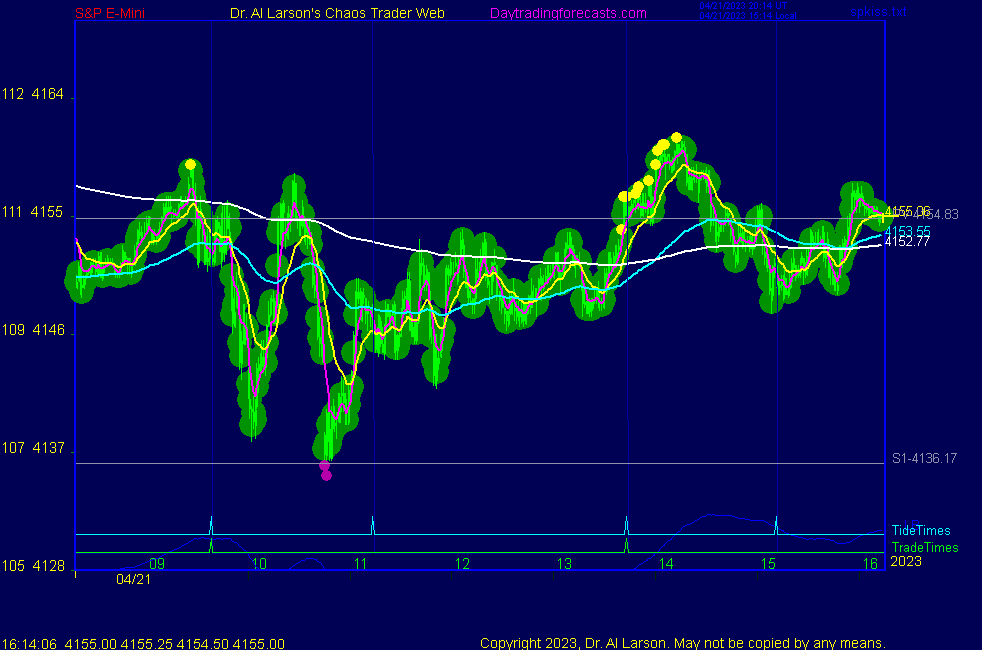Click the "04/21" date label below the axis

tap(133, 579)
